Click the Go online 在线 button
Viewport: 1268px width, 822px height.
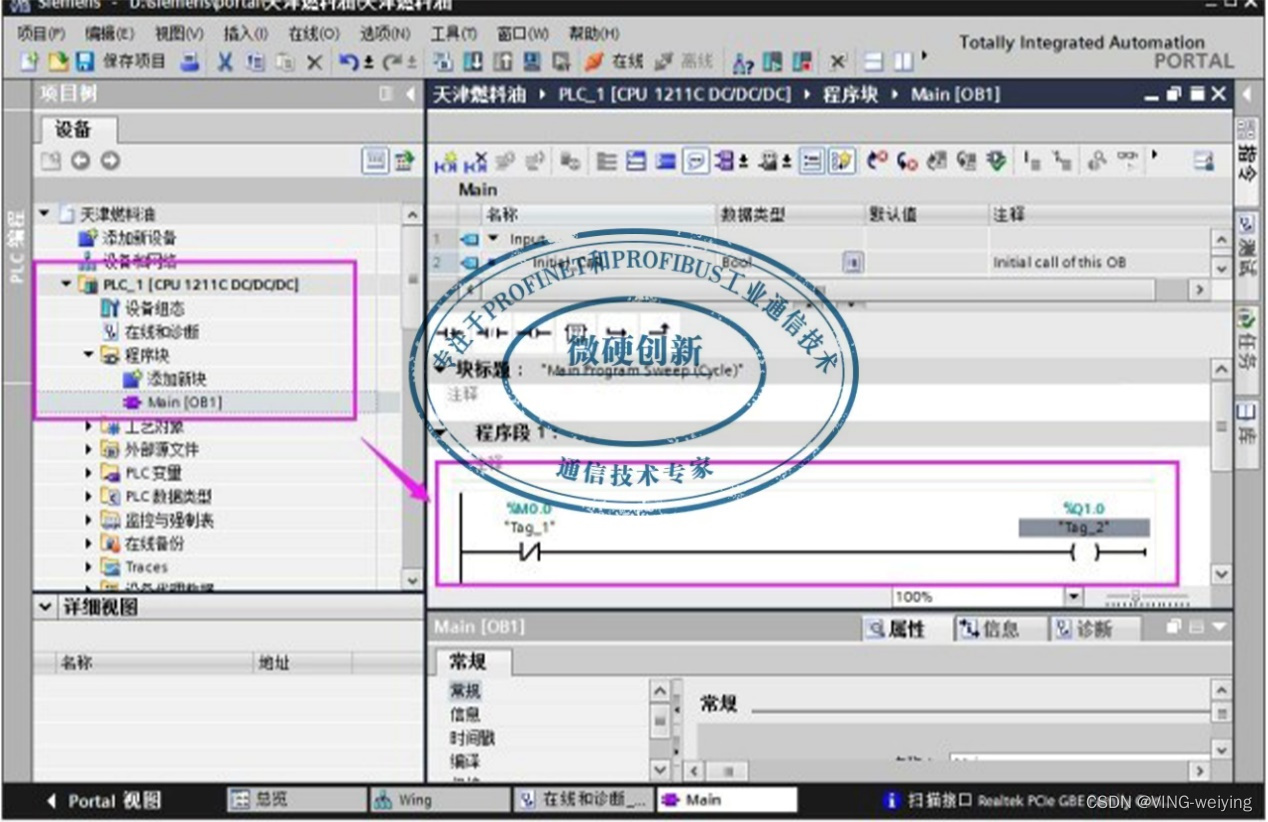pyautogui.click(x=614, y=62)
